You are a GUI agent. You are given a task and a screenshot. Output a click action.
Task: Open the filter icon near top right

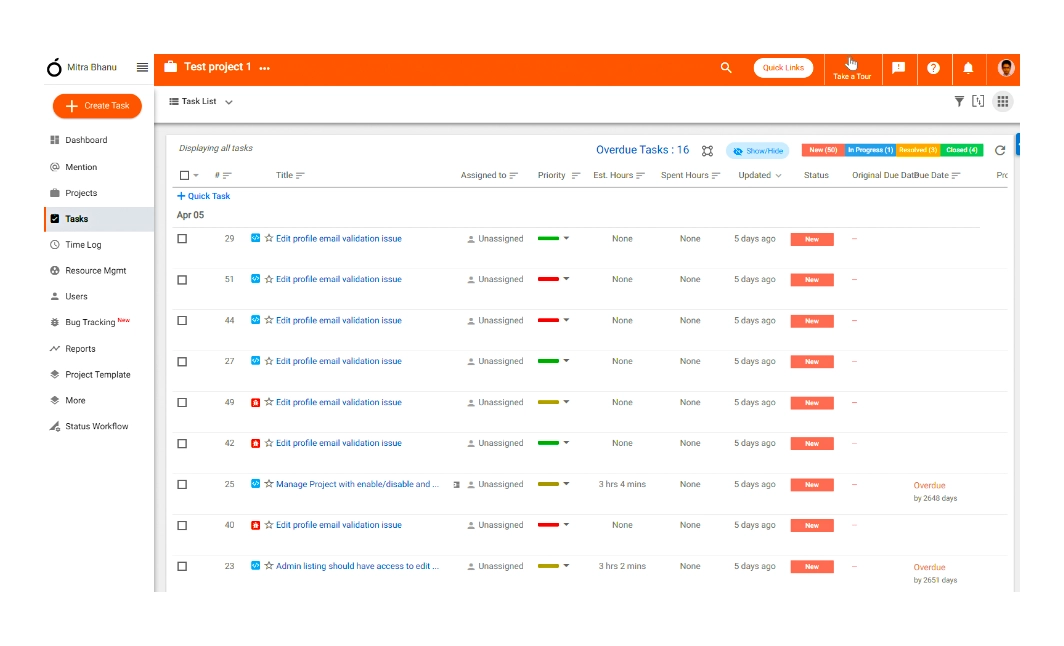959,101
